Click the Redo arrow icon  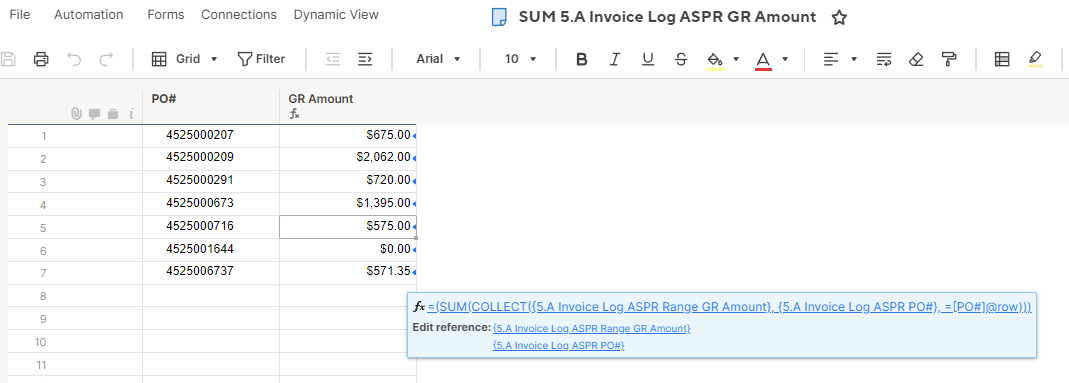tap(106, 59)
